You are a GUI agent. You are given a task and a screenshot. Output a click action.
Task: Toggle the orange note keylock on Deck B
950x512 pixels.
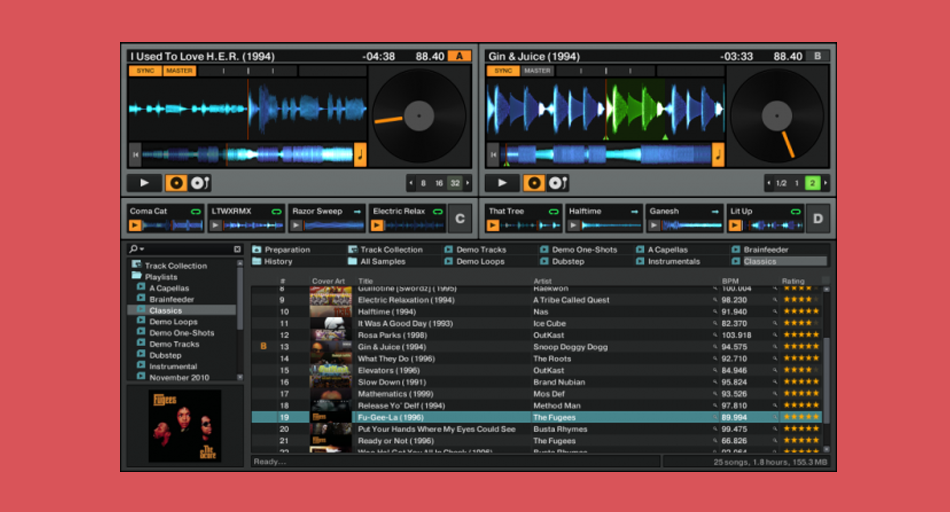point(718,155)
